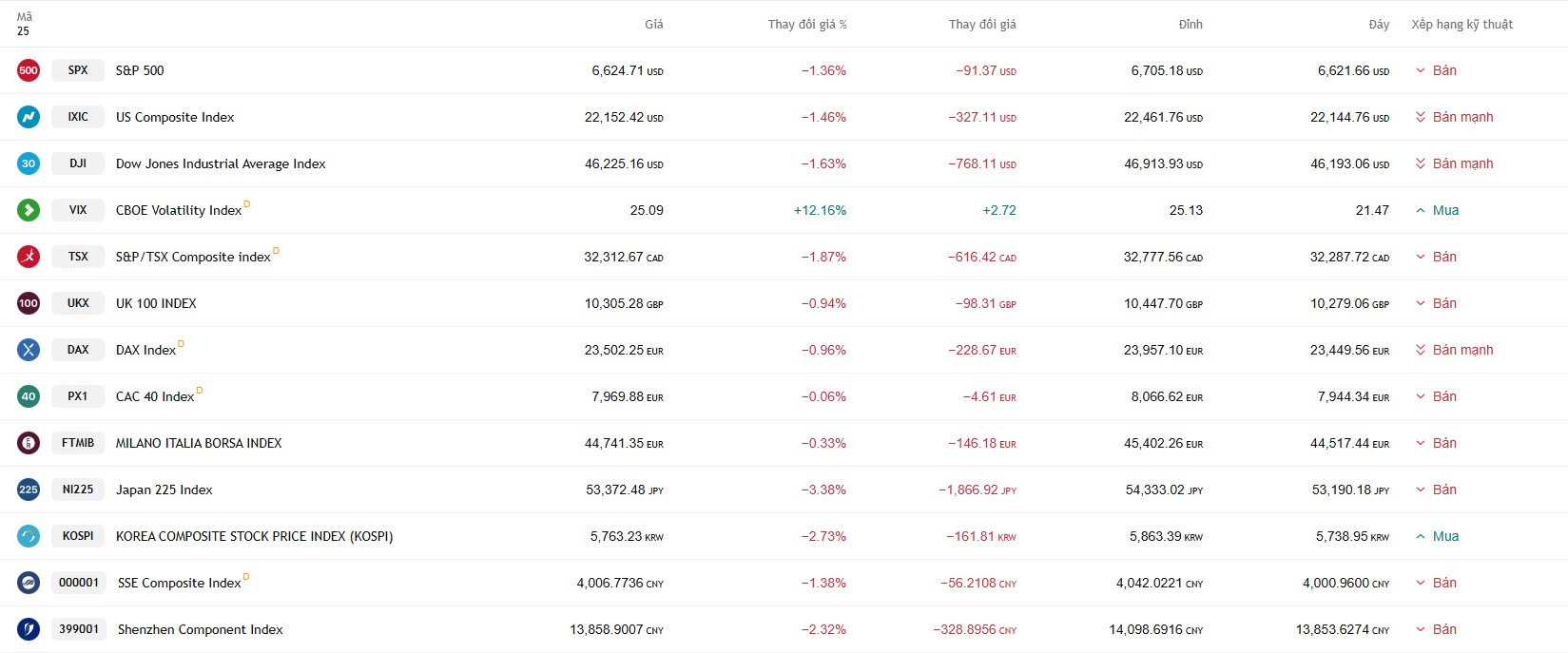Click the US Composite Index logo icon
The image size is (1568, 653).
click(29, 117)
